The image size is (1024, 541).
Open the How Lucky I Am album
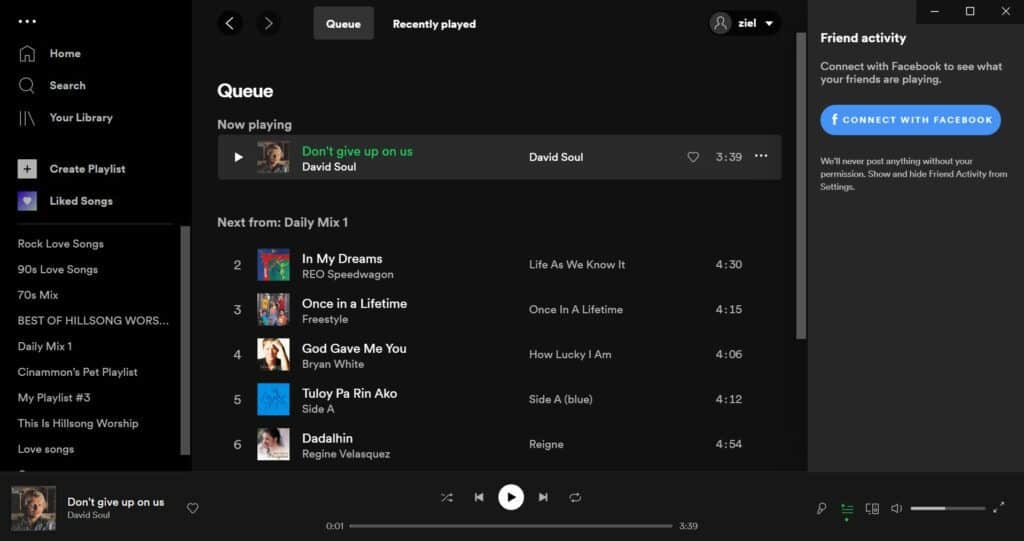click(x=570, y=354)
